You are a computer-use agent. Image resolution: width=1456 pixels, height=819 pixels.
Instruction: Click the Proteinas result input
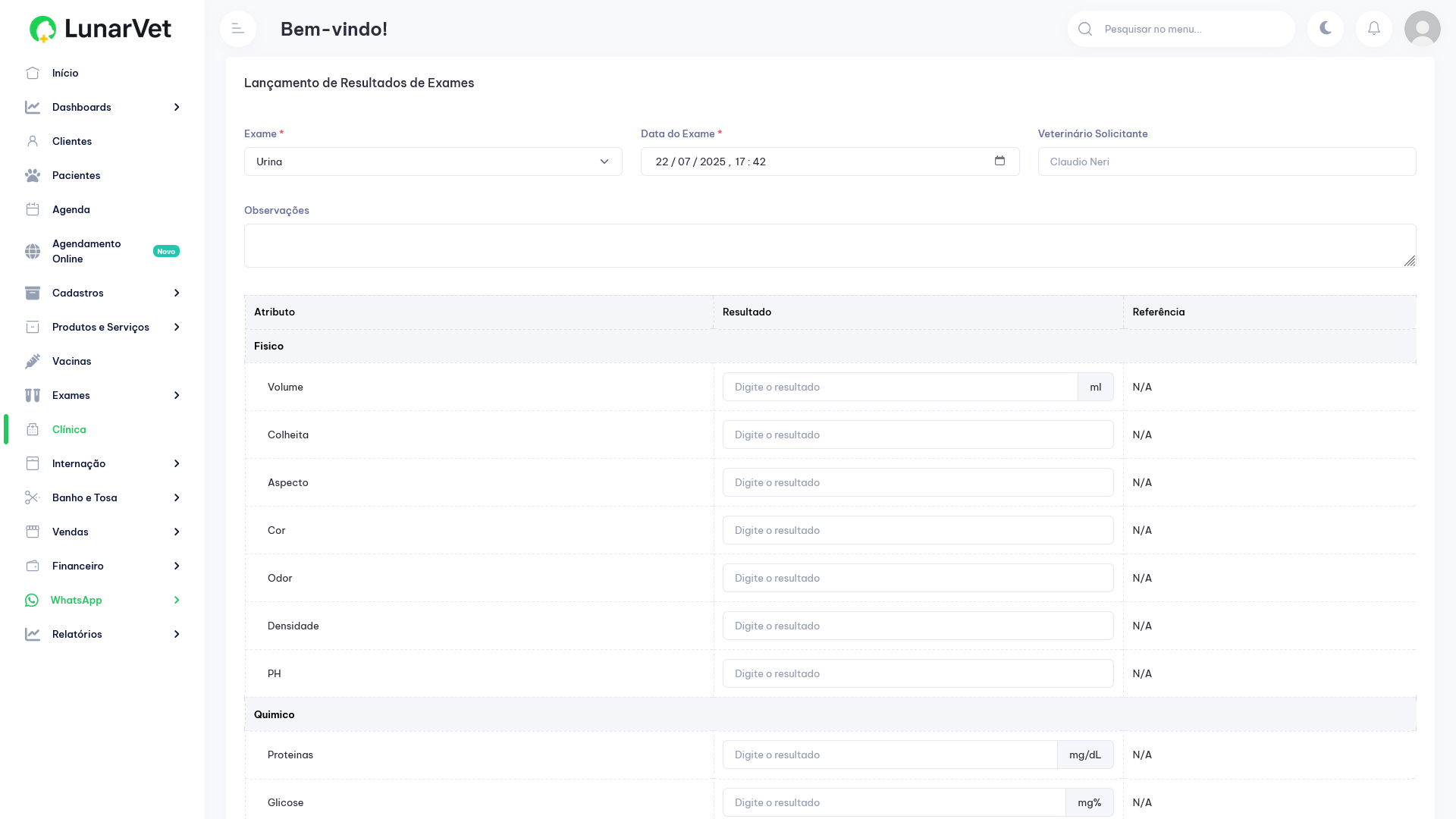(x=890, y=755)
